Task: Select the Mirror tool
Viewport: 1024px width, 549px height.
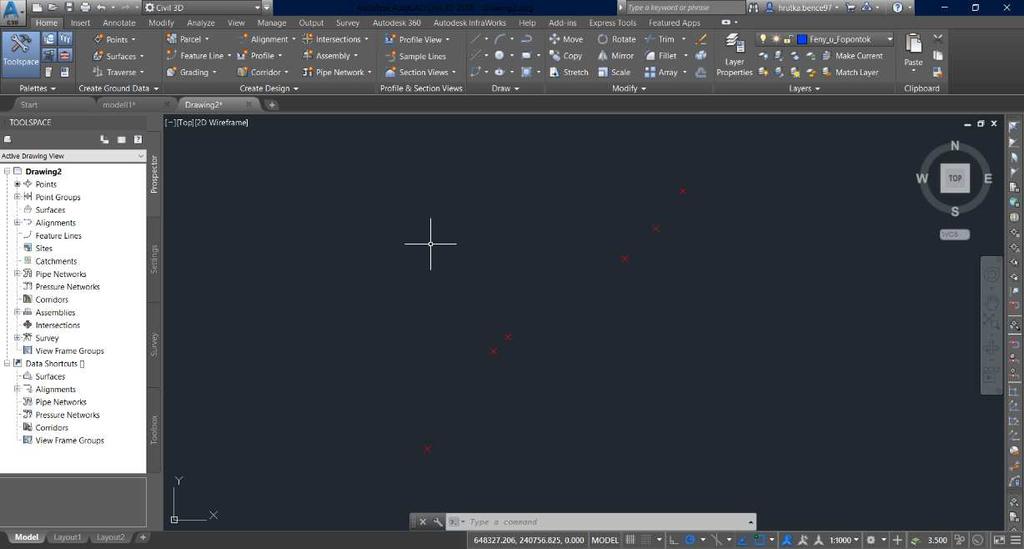Action: 615,55
